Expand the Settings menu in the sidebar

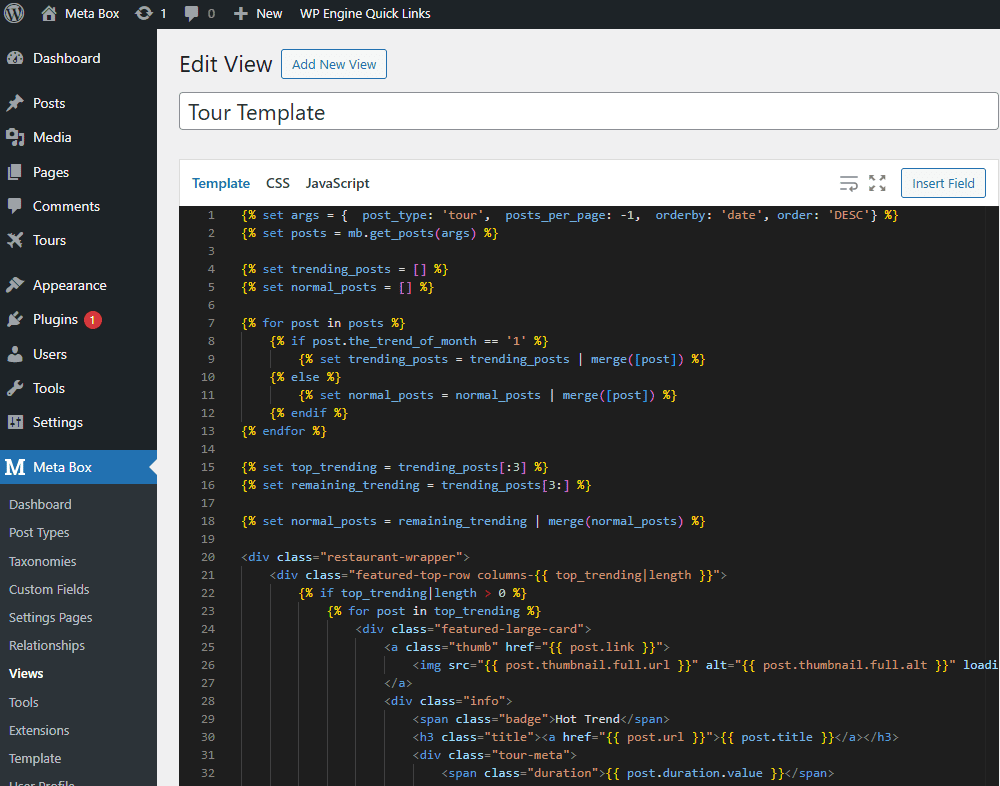(x=57, y=422)
